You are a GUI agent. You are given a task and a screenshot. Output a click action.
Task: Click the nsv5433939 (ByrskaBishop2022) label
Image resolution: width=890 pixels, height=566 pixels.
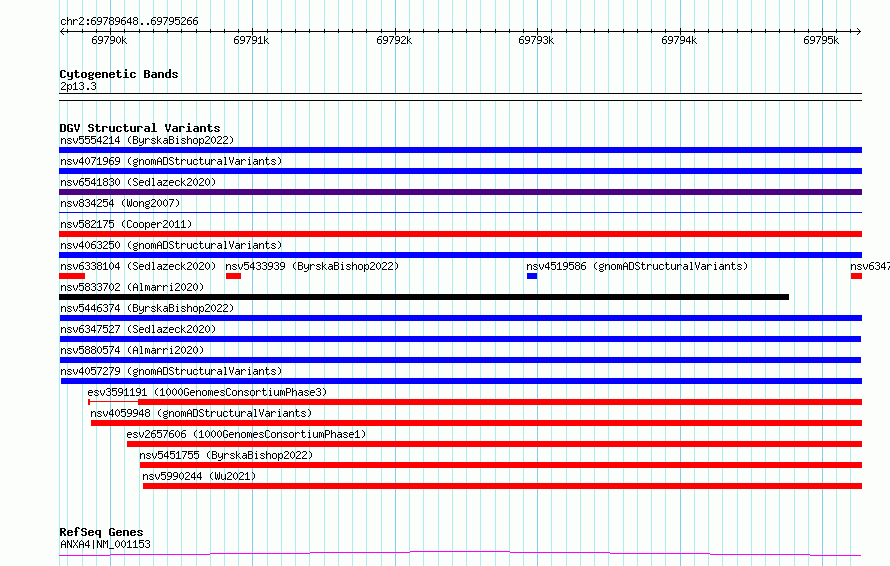[312, 266]
